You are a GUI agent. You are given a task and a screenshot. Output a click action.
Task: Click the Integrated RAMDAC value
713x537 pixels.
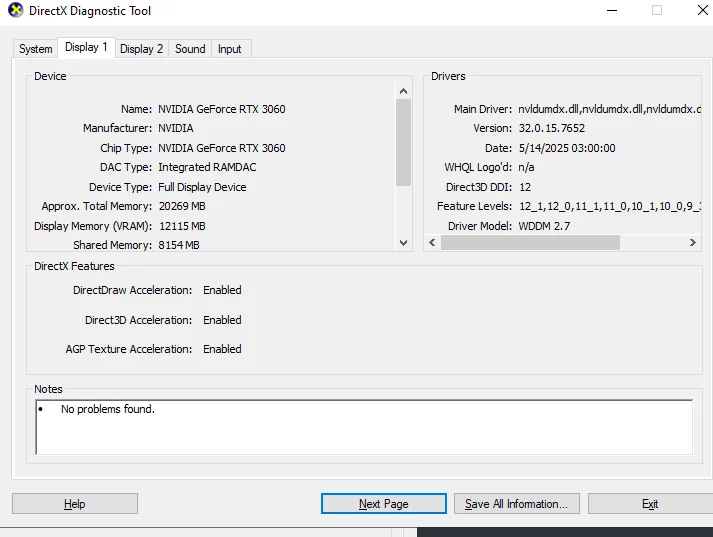(207, 167)
